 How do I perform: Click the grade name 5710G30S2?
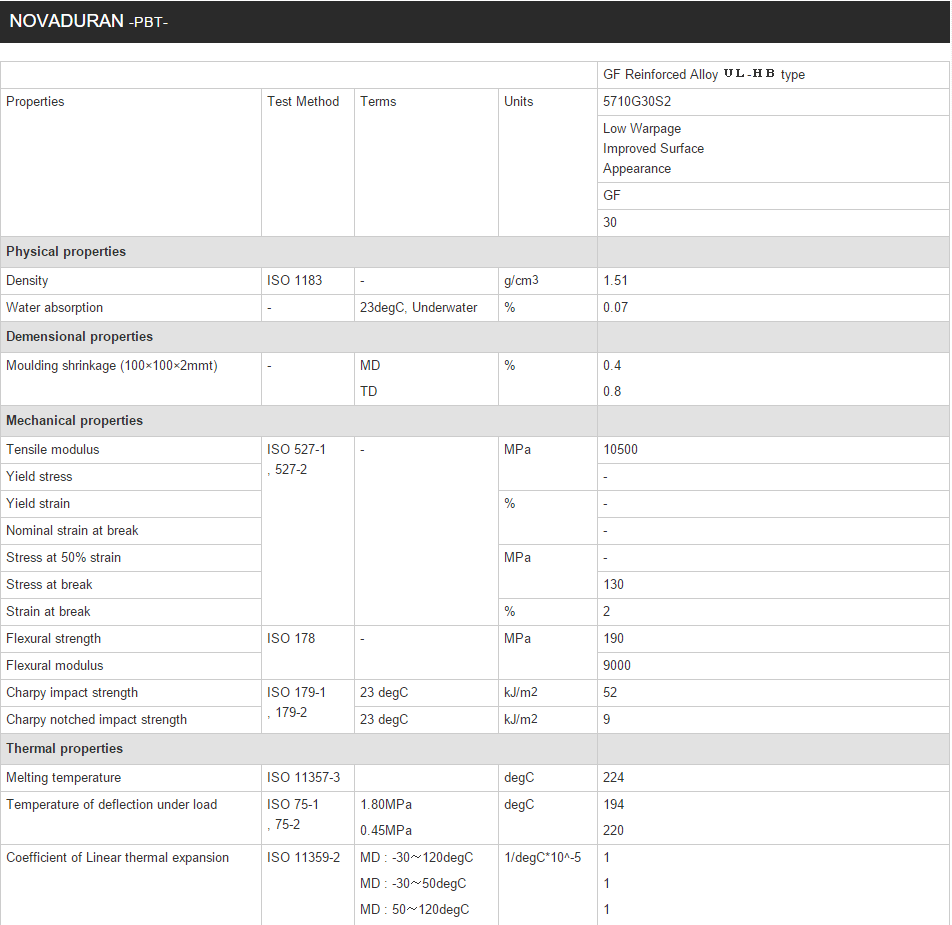[637, 101]
